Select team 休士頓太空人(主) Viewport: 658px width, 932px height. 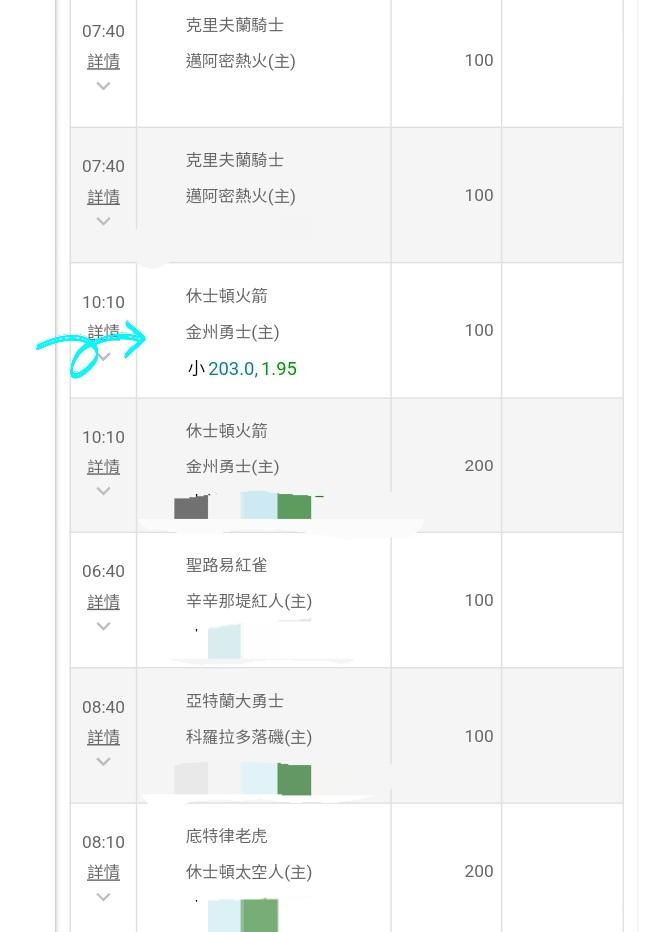pos(248,872)
